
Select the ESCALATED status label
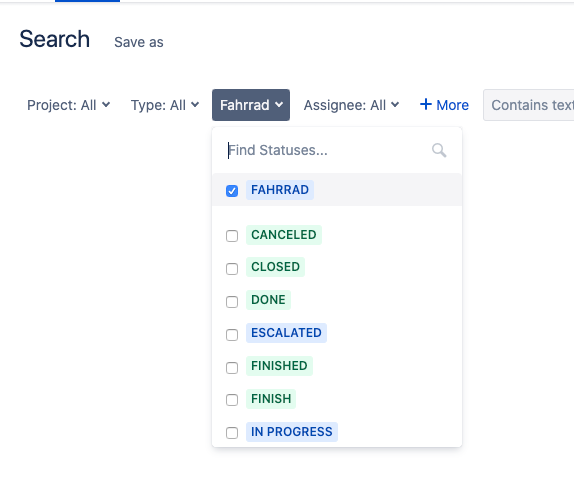pyautogui.click(x=286, y=333)
